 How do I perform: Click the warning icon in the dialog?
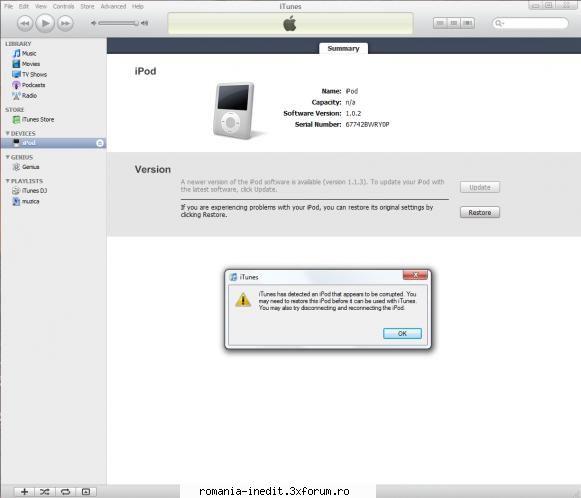coord(243,300)
